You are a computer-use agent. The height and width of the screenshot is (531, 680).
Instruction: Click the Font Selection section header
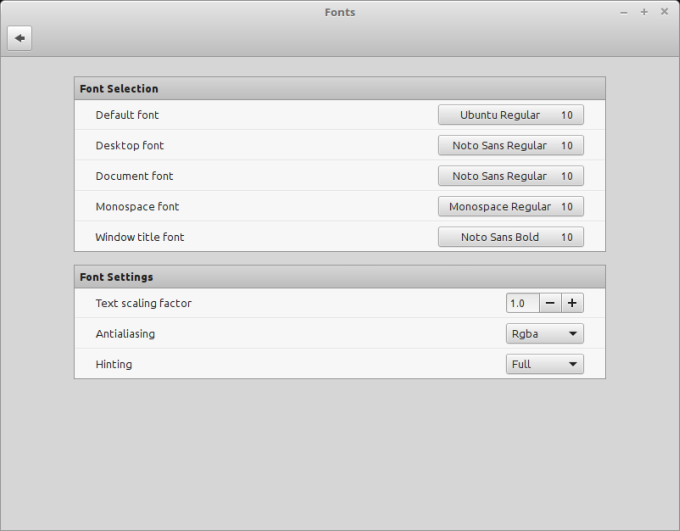click(x=339, y=89)
